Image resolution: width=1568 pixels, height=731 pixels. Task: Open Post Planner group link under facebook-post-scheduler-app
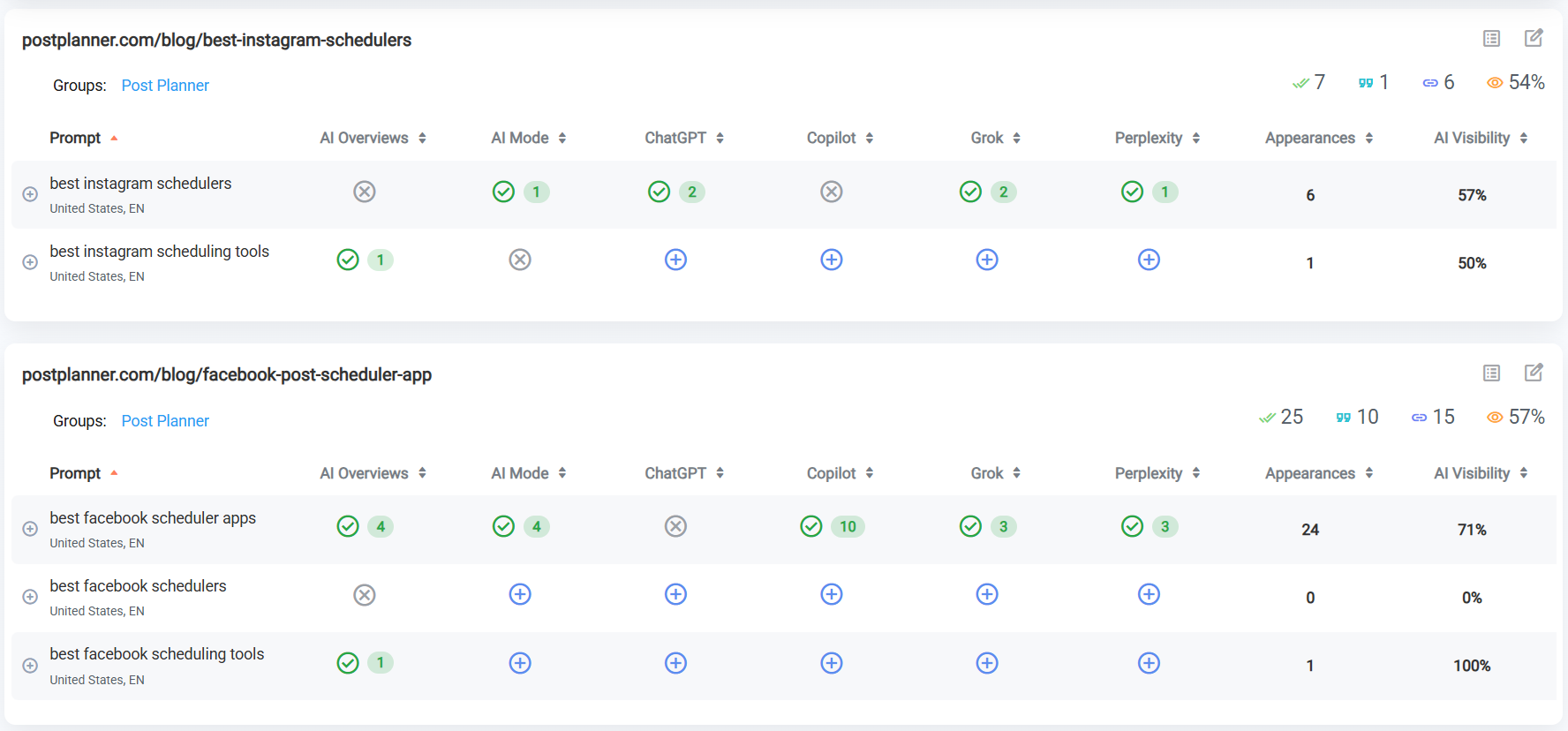165,421
